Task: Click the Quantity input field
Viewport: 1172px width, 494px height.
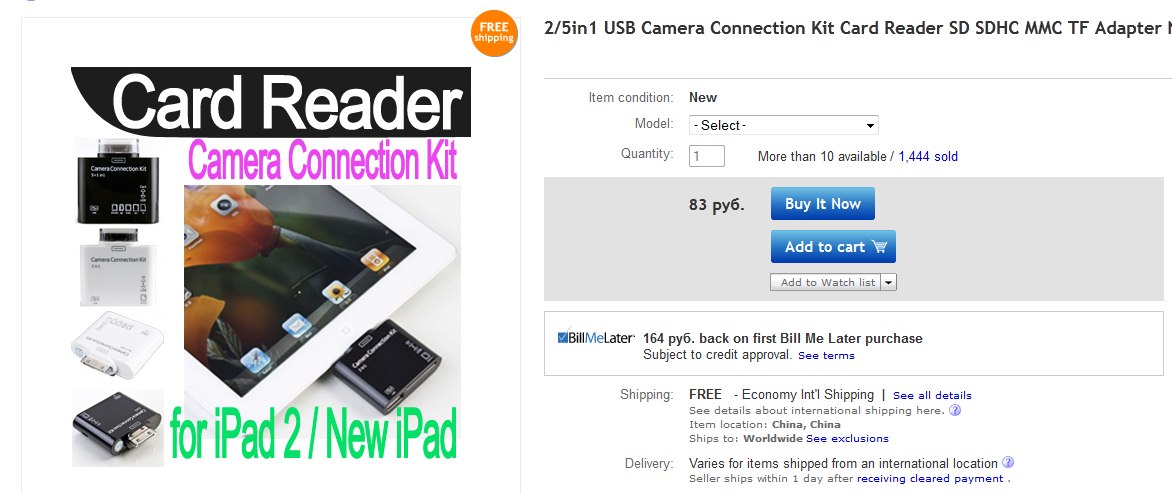Action: coord(706,156)
